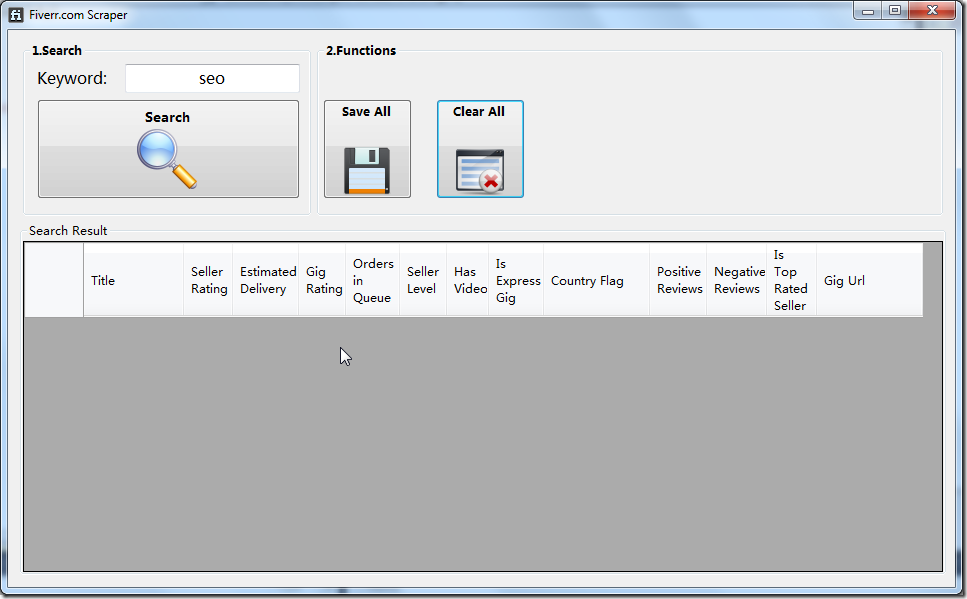Viewport: 967px width, 599px height.
Task: Sort by the Seller Rating column header
Action: (x=208, y=280)
